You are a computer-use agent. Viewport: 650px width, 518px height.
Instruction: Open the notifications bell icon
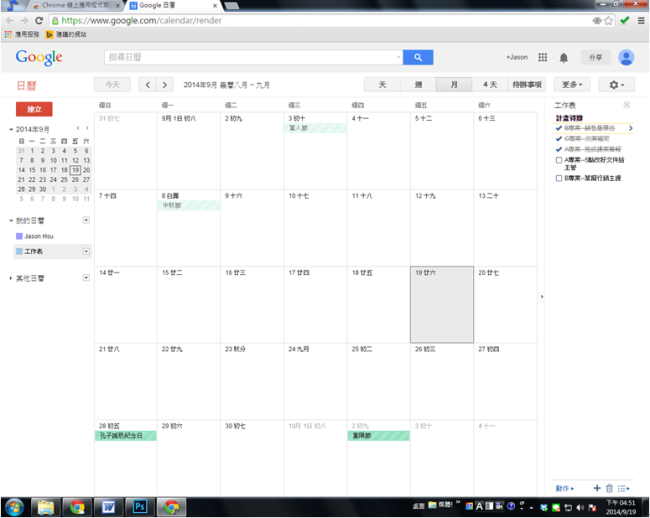(563, 58)
